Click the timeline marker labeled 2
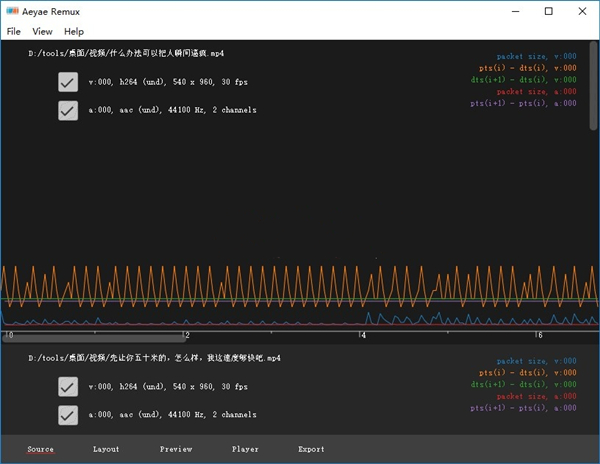The height and width of the screenshot is (464, 600). [x=187, y=336]
